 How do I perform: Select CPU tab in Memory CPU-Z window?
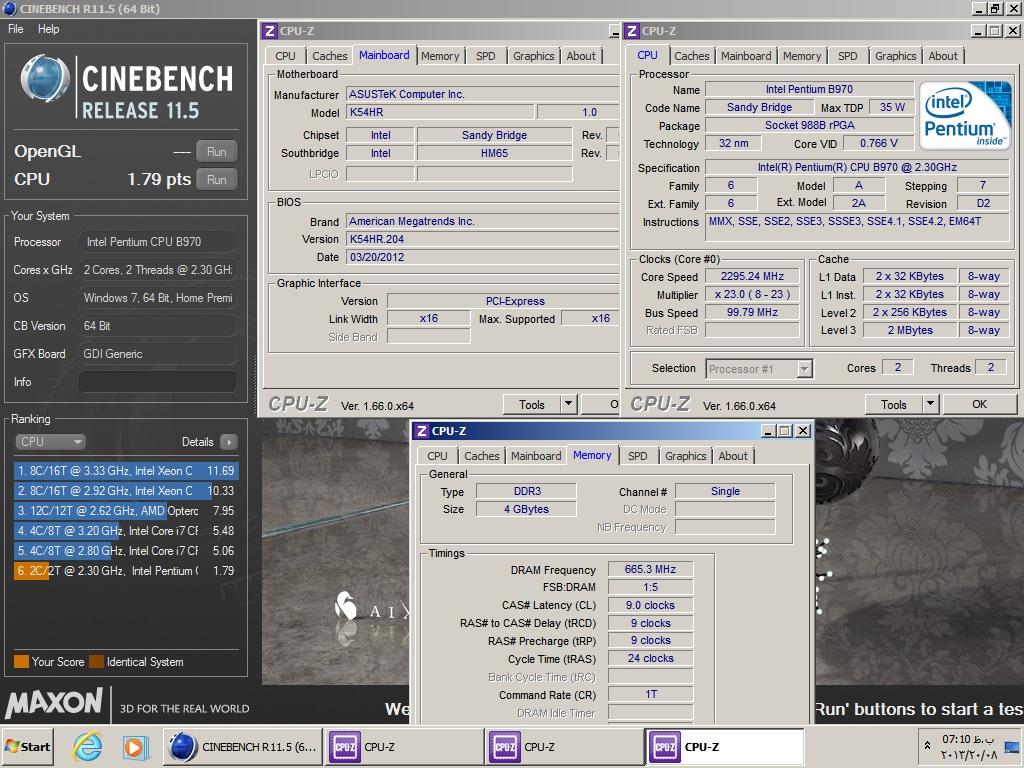[438, 456]
